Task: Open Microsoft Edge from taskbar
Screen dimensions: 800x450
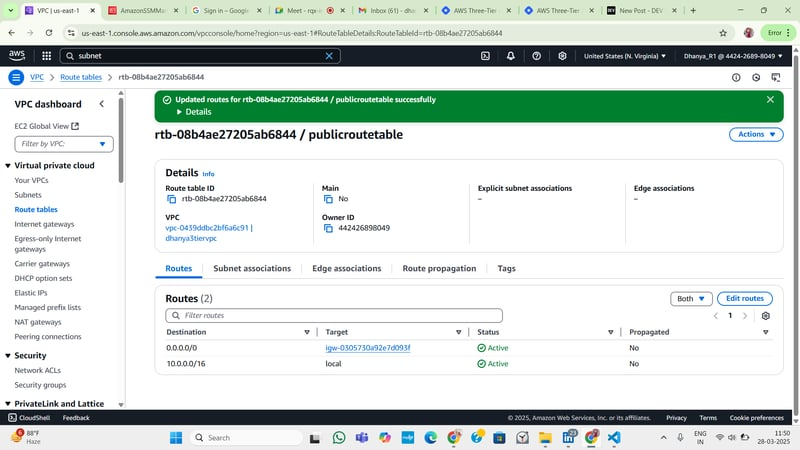Action: point(431,438)
